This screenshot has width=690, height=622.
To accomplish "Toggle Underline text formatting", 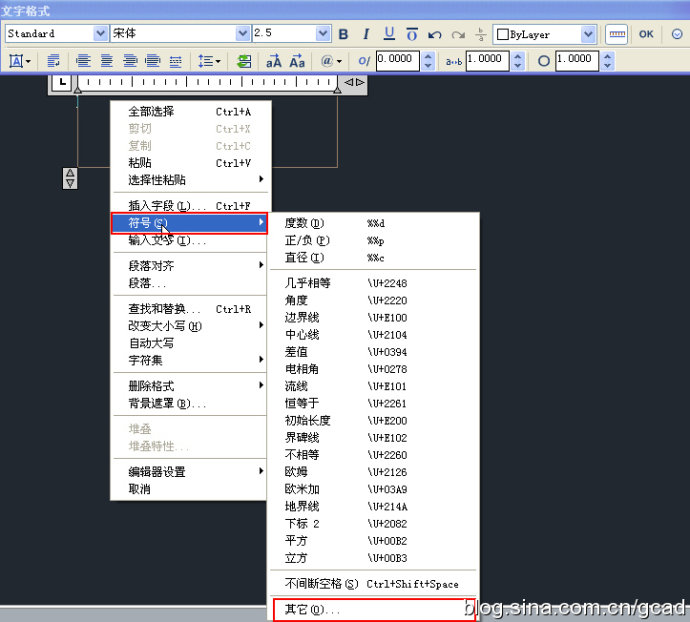I will (x=389, y=34).
